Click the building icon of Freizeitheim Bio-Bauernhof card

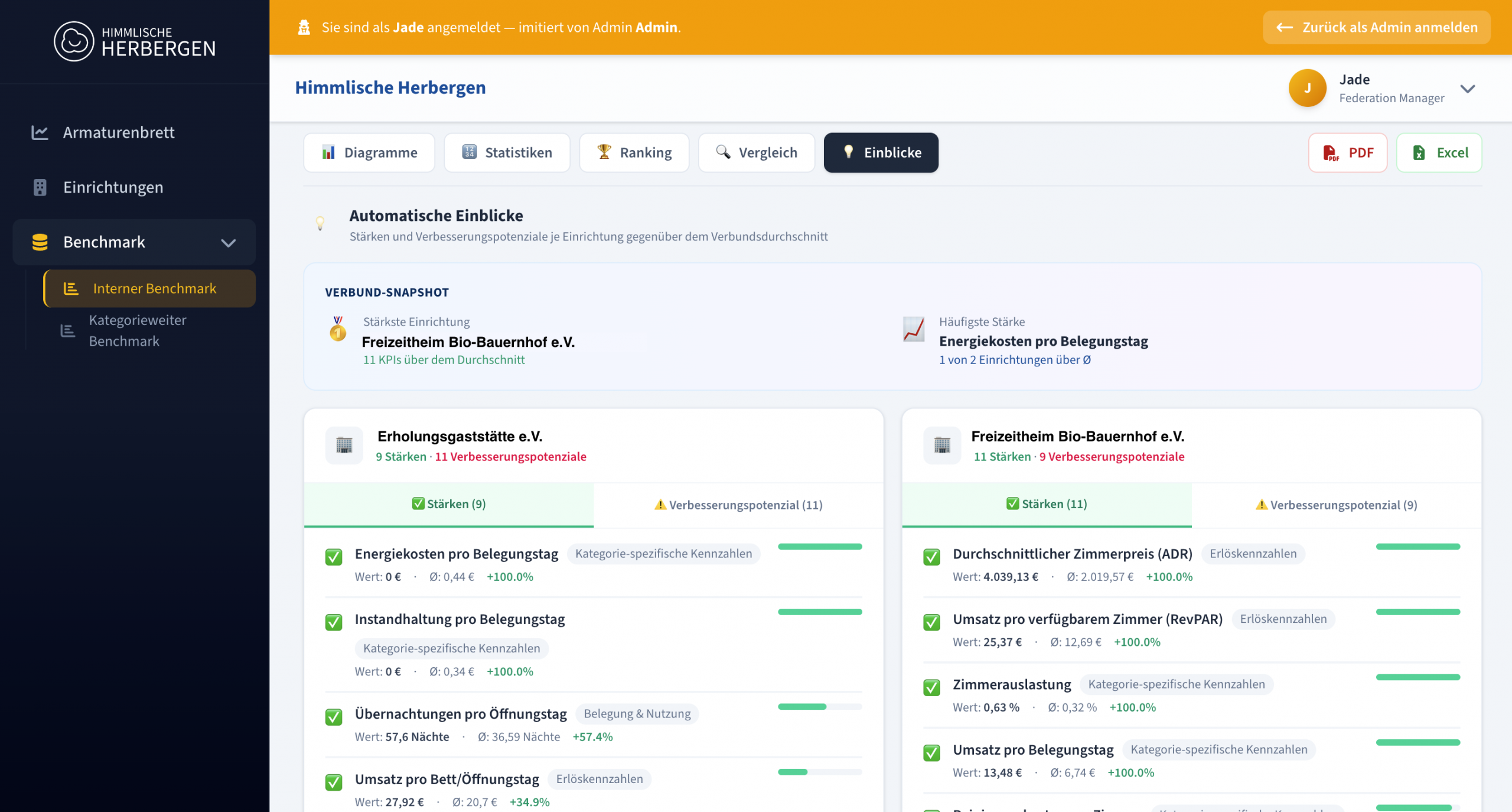click(943, 445)
